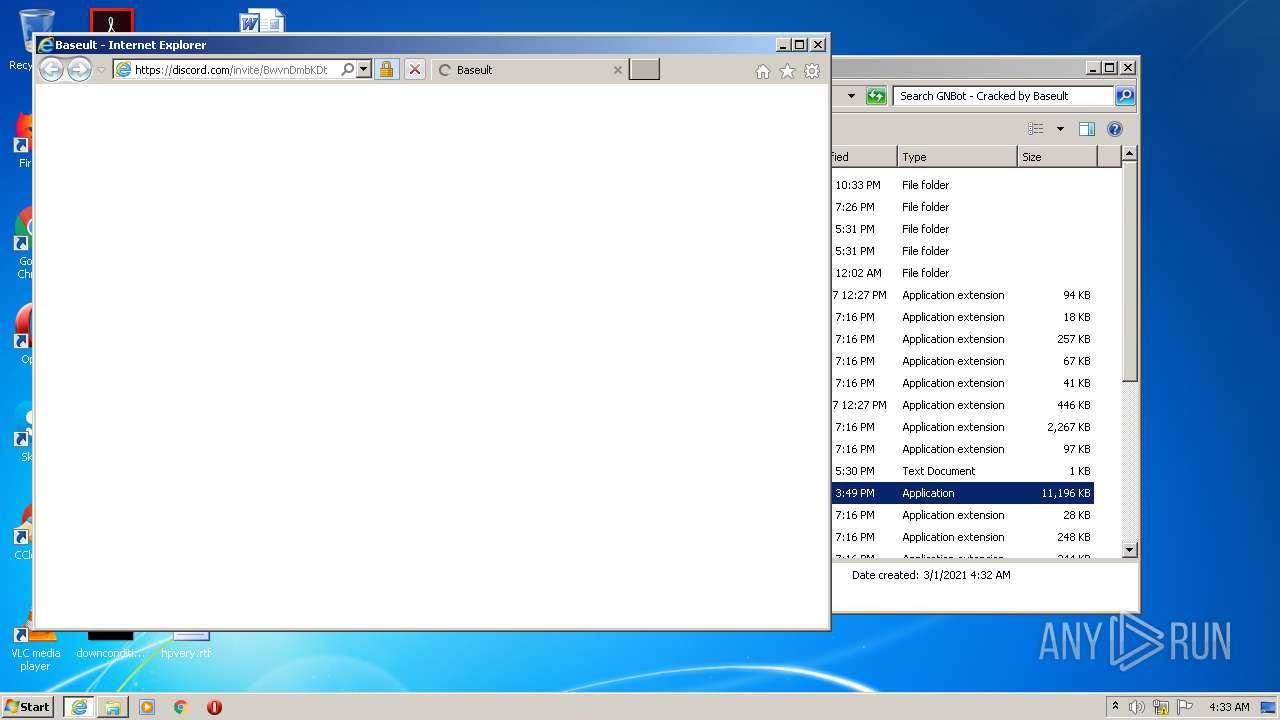
Task: Open the Internet Explorer tools gear
Action: (x=812, y=71)
